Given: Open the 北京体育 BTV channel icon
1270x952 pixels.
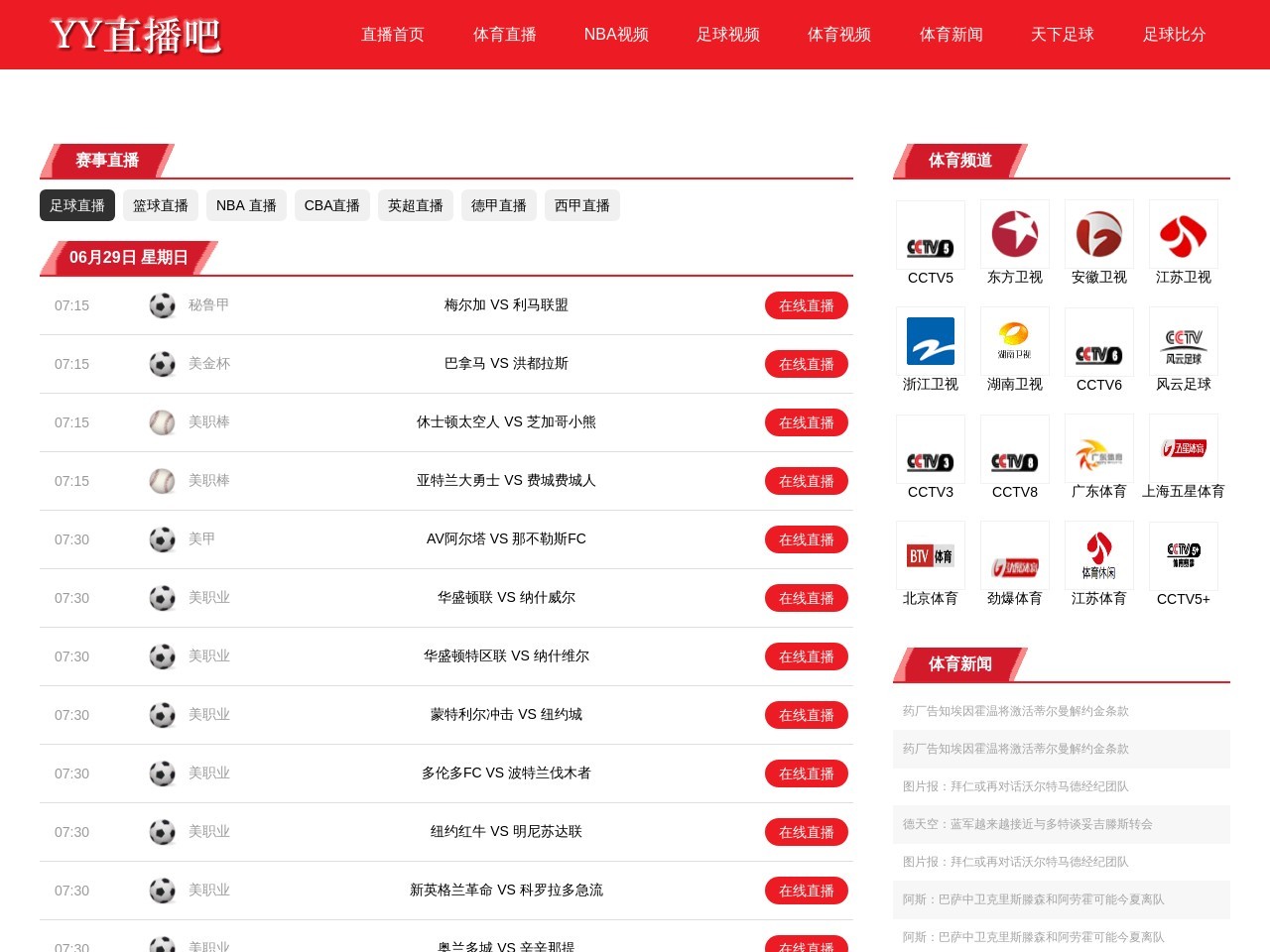Looking at the screenshot, I should coord(930,556).
